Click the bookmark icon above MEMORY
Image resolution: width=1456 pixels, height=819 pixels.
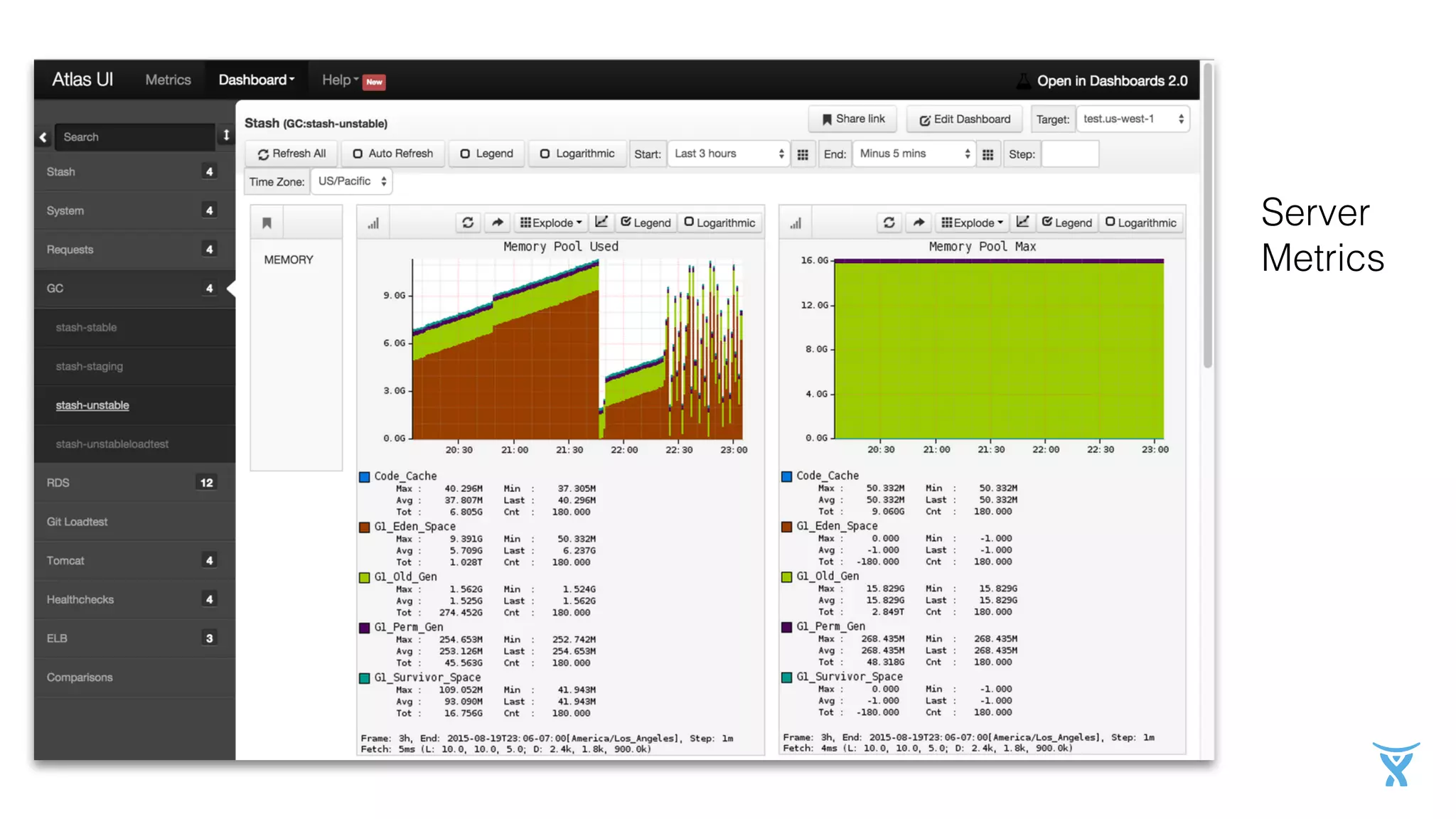(267, 223)
